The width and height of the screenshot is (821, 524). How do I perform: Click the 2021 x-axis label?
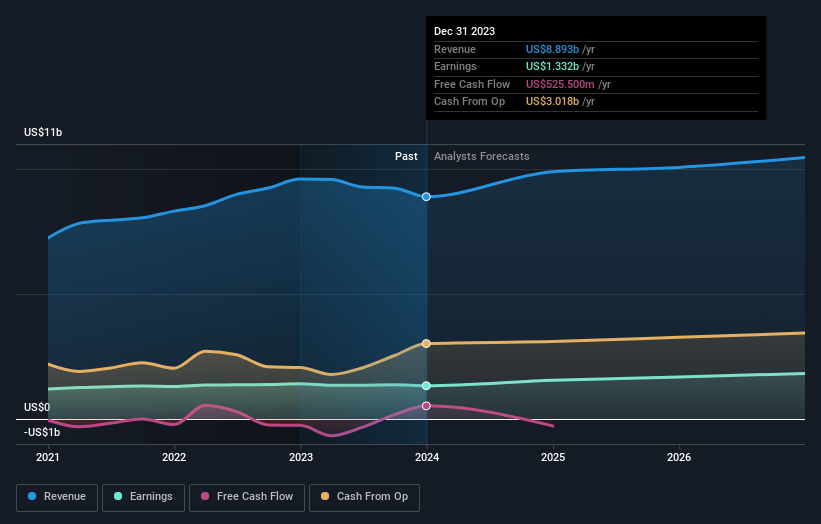click(x=48, y=458)
